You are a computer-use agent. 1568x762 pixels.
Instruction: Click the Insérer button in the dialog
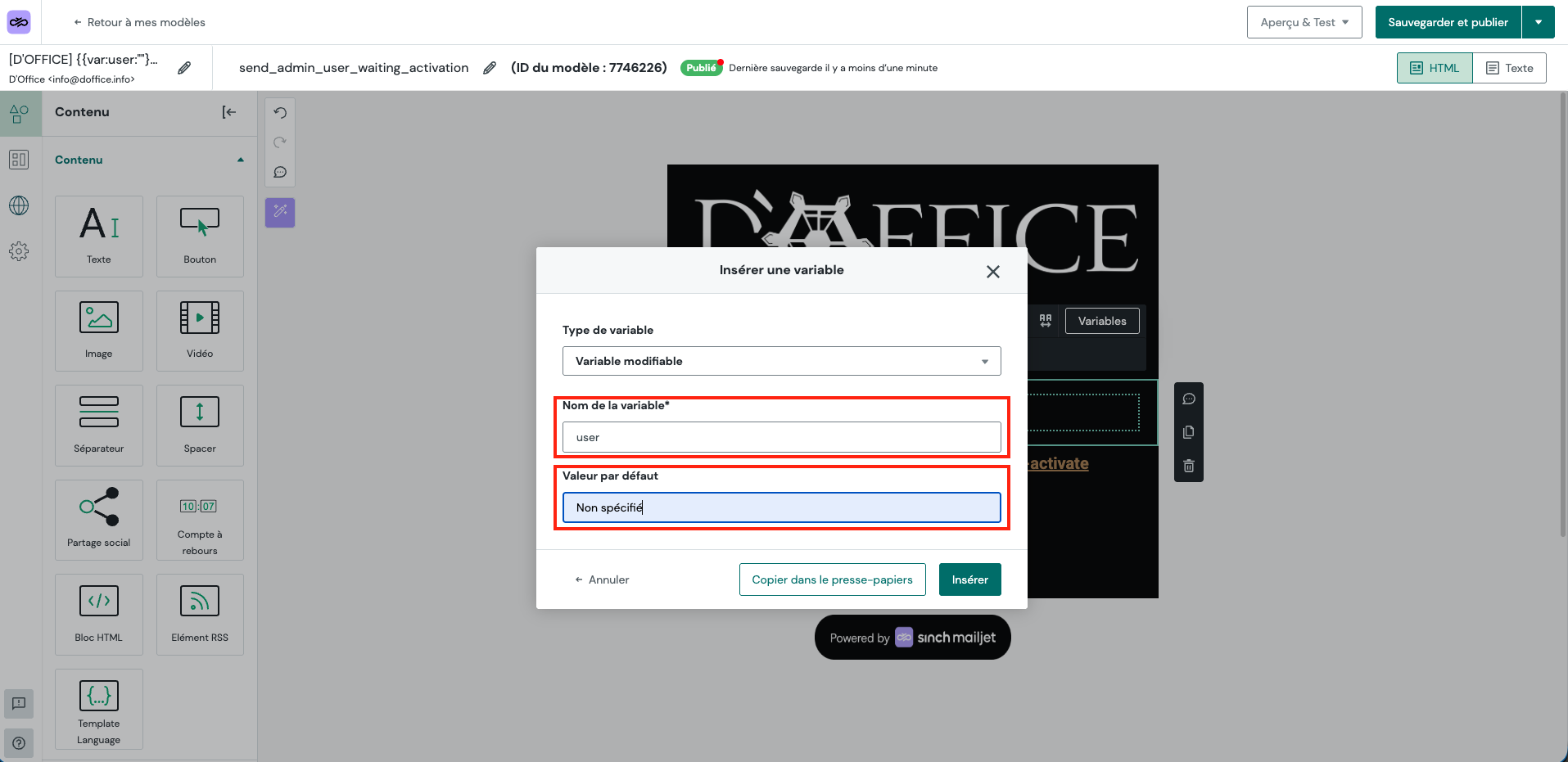969,579
